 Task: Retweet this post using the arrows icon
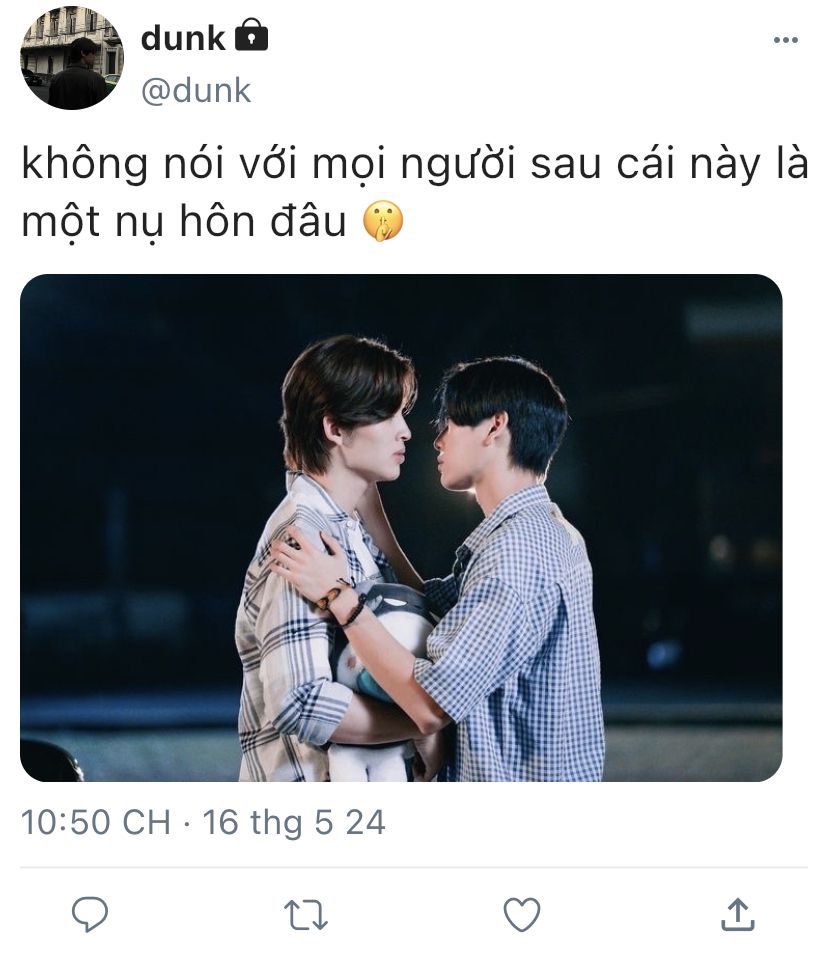306,915
